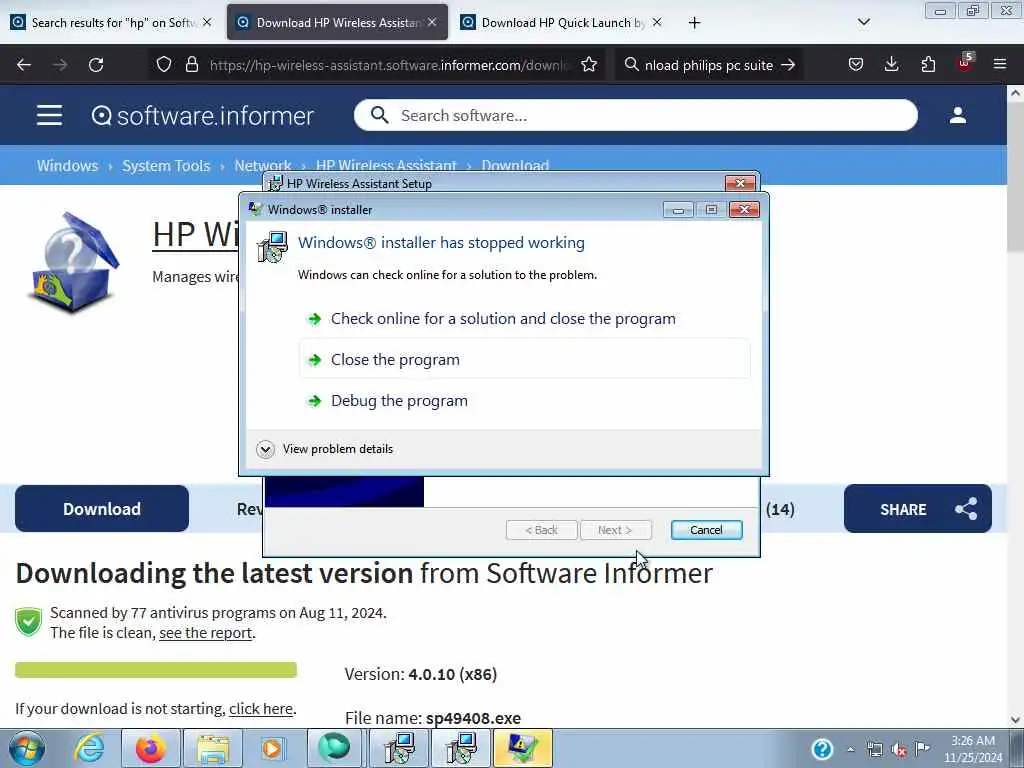Open a new tab with plus button
Screen dimensions: 1024x768
point(694,22)
